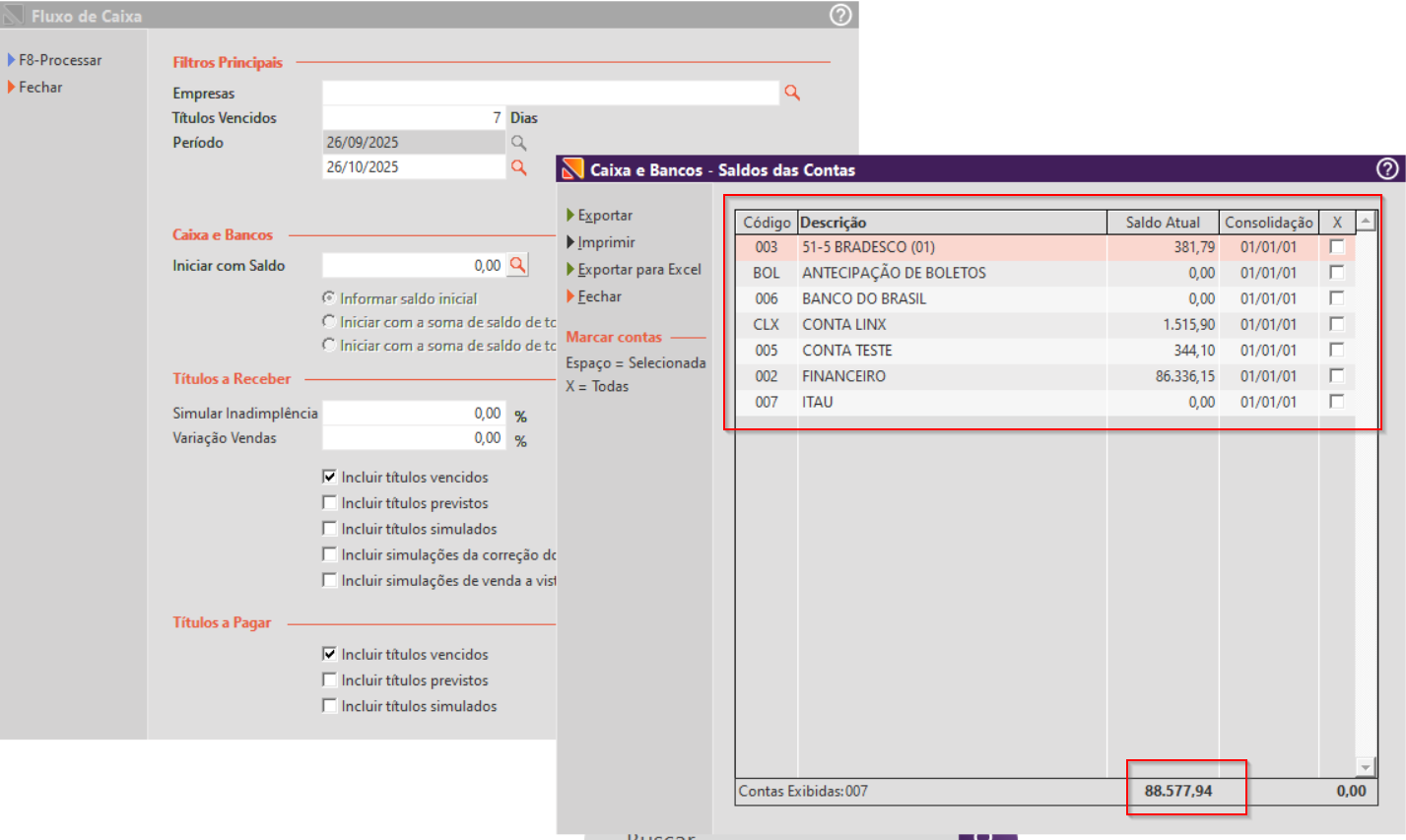This screenshot has width=1406, height=840.
Task: Sort accounts by the Código column header
Action: point(767,223)
